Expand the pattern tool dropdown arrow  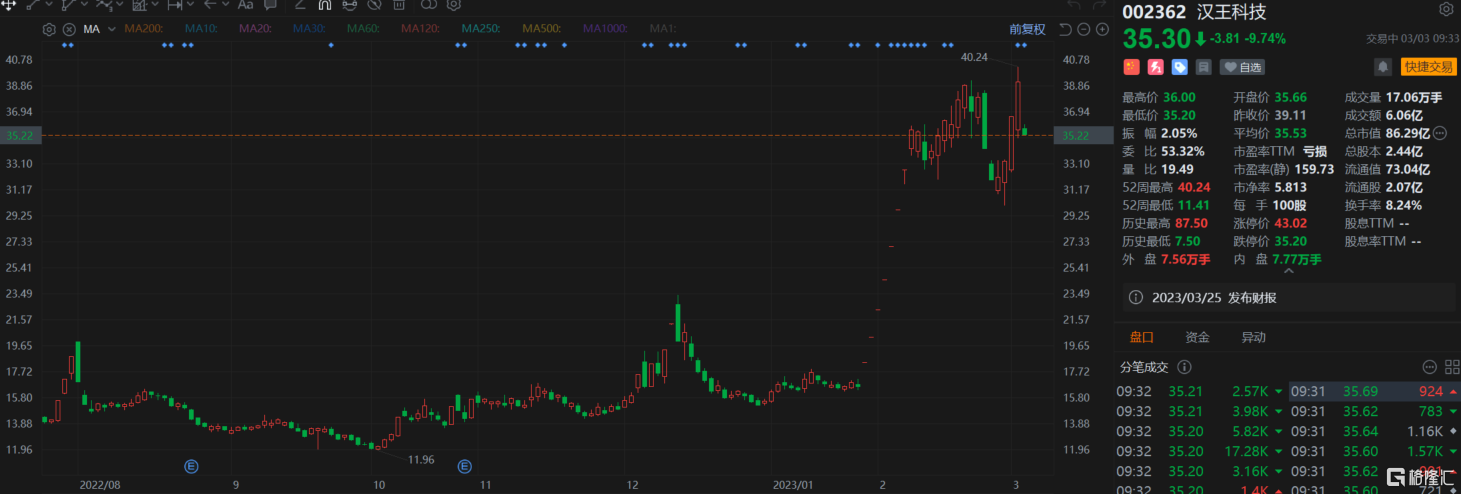[x=155, y=5]
